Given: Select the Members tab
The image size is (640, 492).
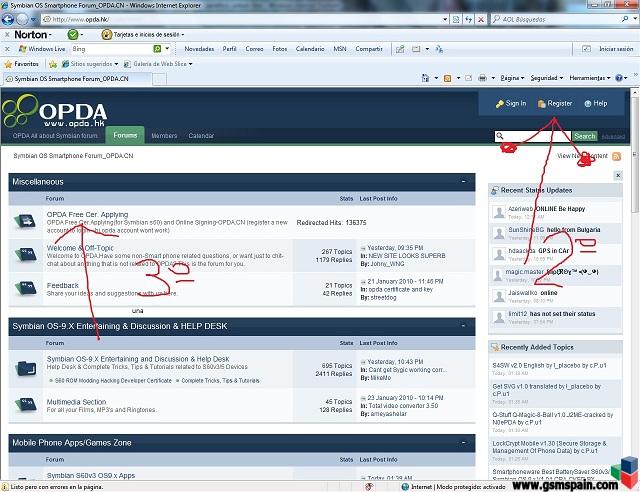Looking at the screenshot, I should pos(164,136).
